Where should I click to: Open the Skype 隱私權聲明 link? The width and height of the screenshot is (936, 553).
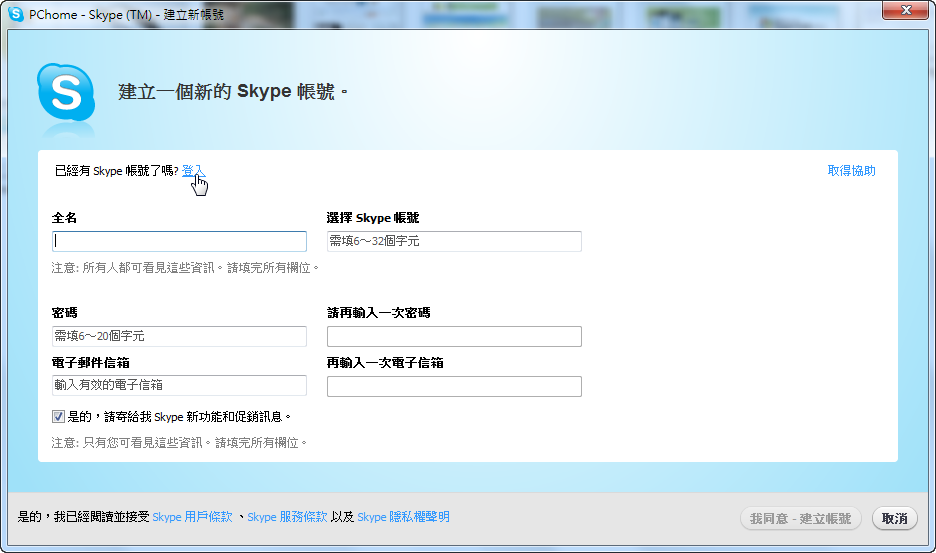403,517
